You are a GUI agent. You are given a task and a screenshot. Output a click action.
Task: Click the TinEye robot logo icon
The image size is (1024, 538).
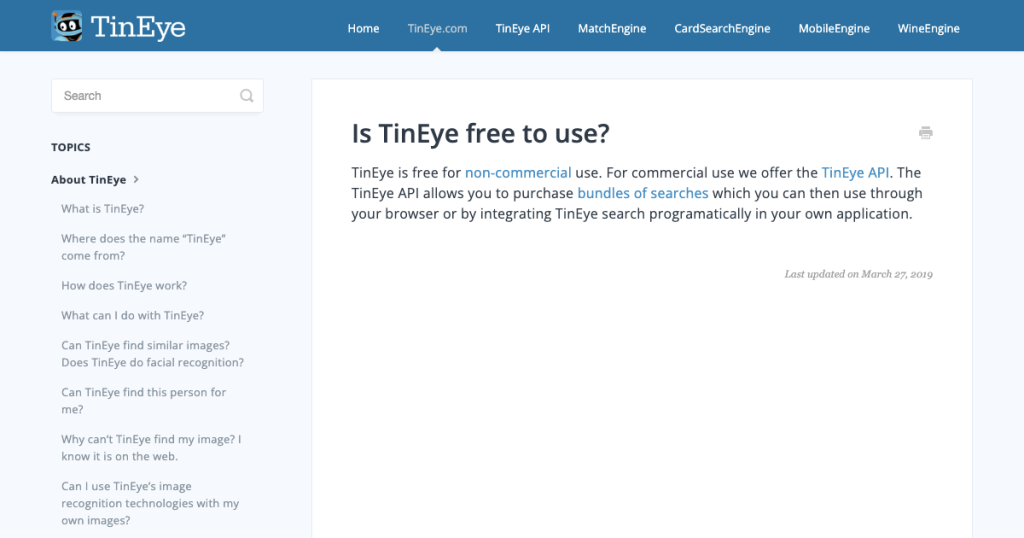pos(67,26)
